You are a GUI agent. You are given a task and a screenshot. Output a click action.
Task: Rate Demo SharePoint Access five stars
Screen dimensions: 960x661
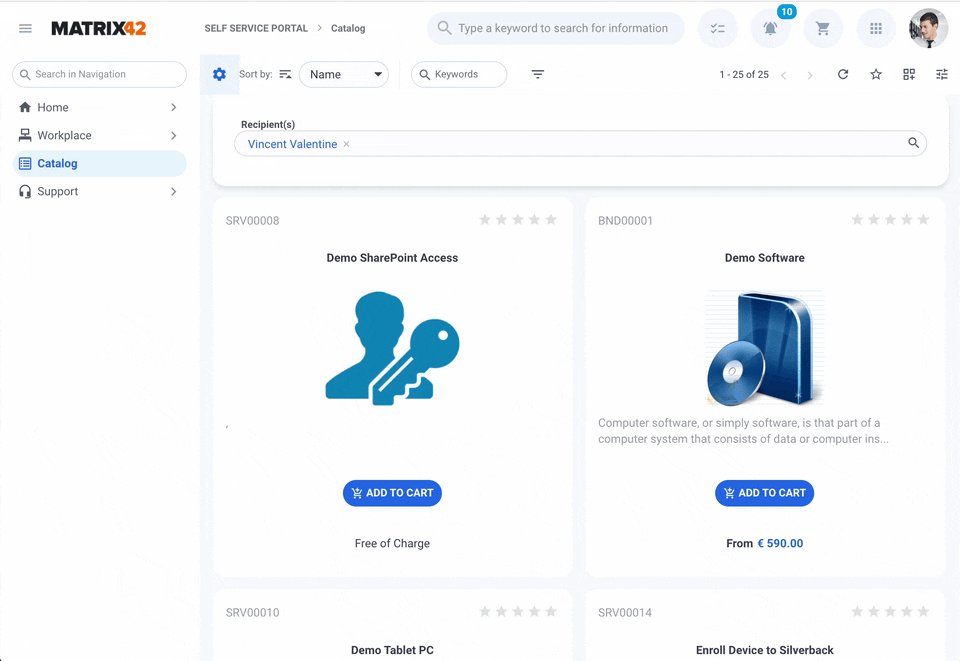coord(551,220)
